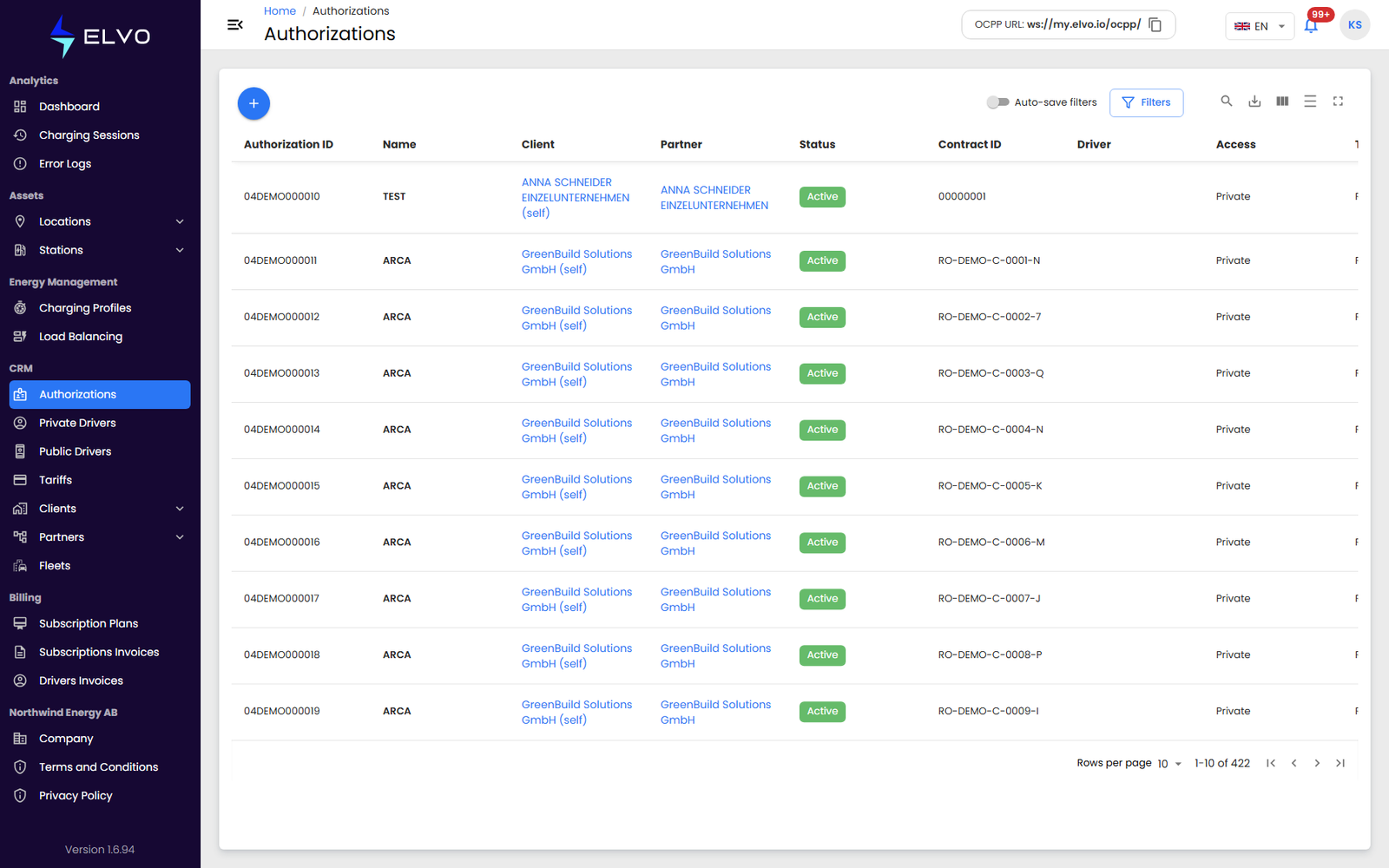1389x868 pixels.
Task: Click the Company building icon
Action: tap(20, 739)
